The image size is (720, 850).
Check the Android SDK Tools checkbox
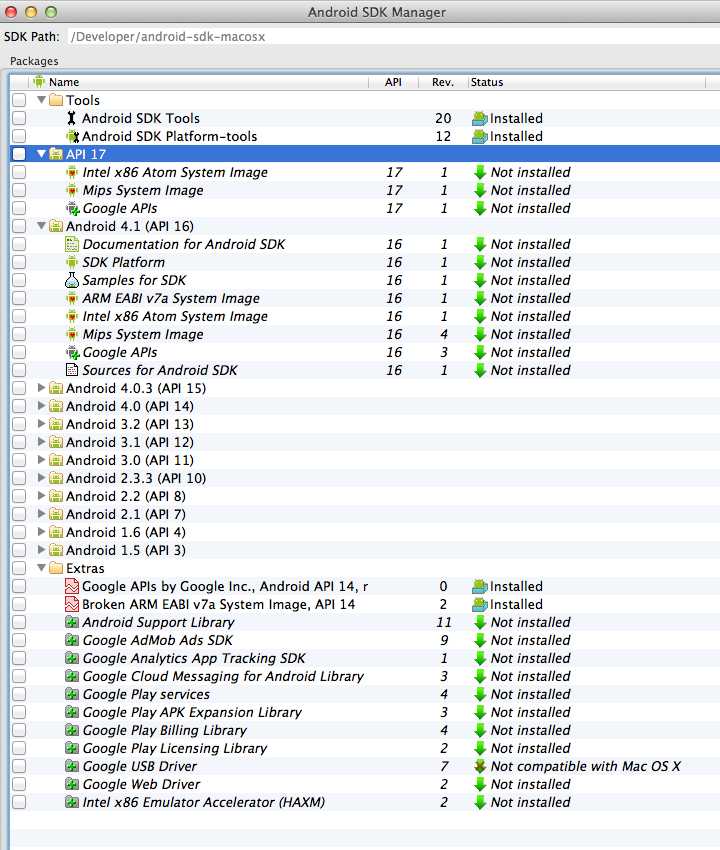click(x=19, y=118)
